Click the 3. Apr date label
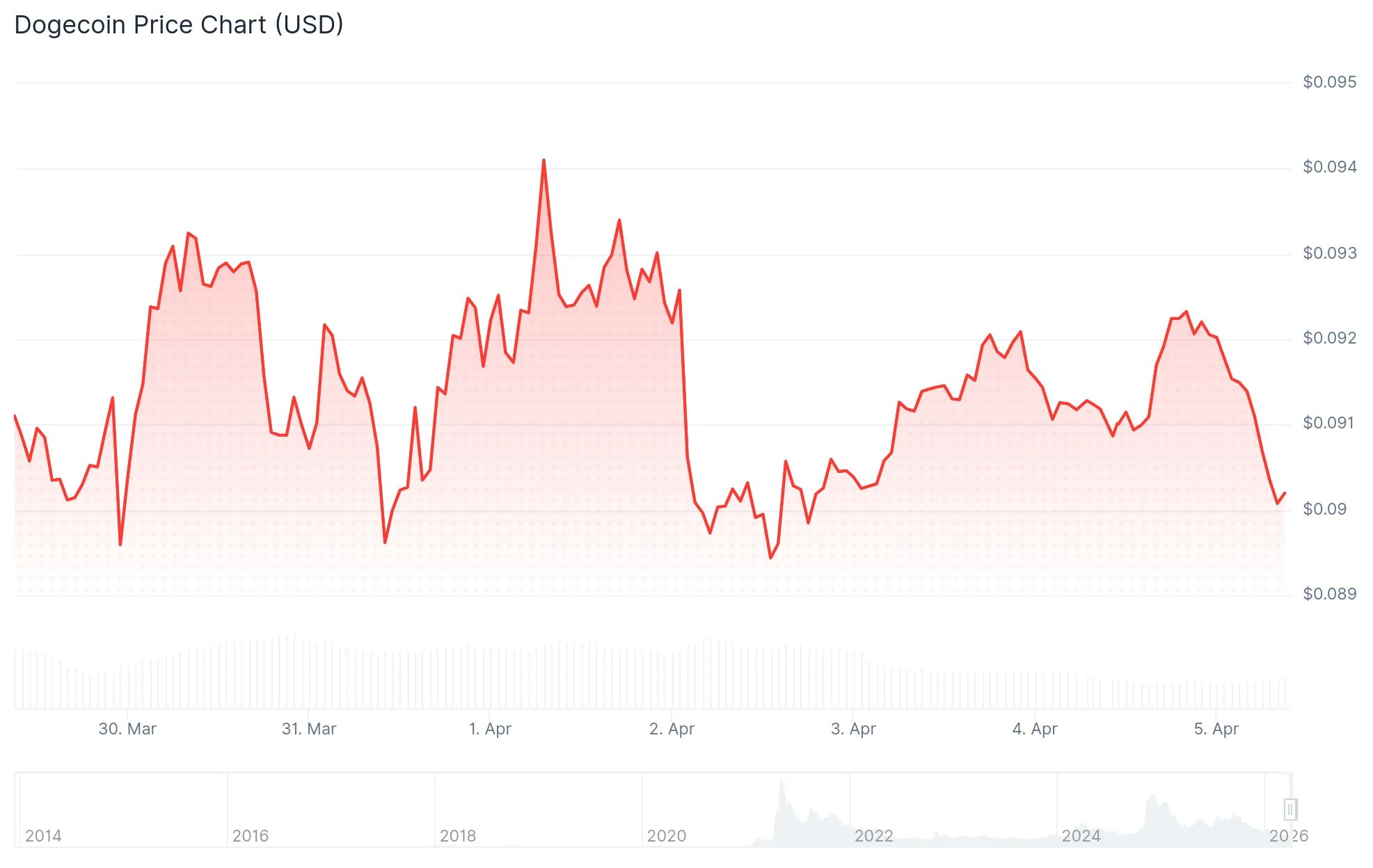The height and width of the screenshot is (868, 1373). [853, 729]
